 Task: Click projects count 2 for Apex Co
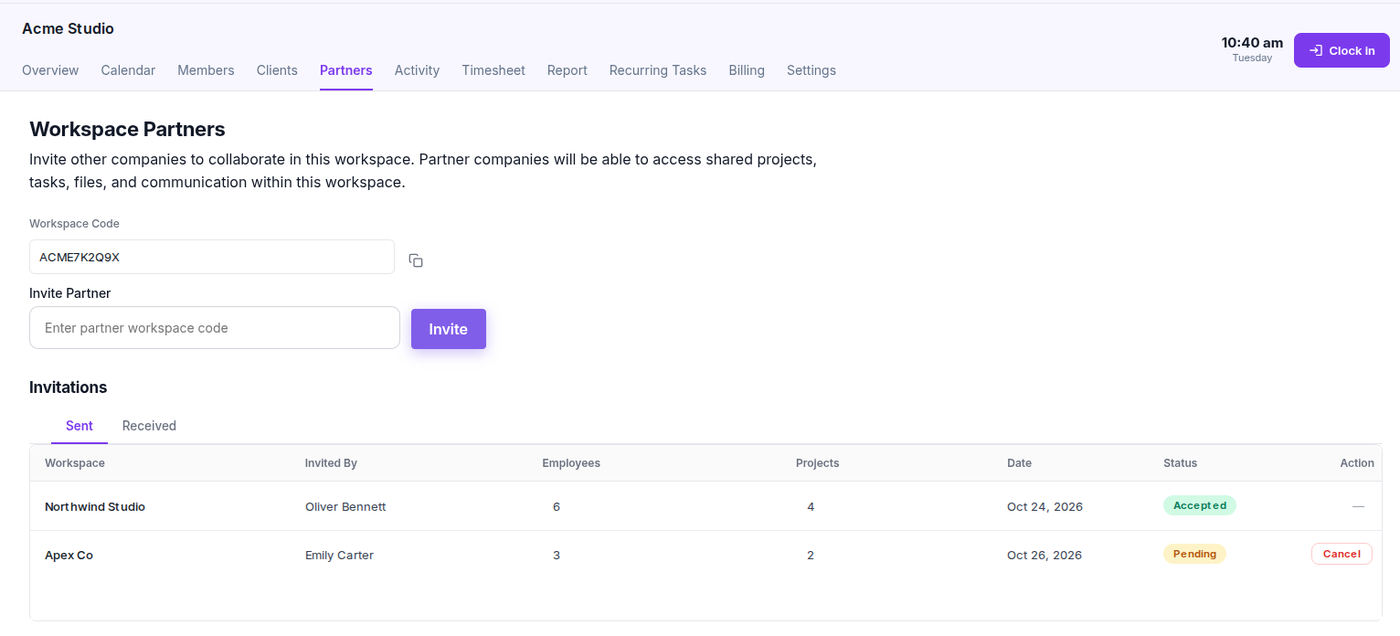tap(810, 555)
